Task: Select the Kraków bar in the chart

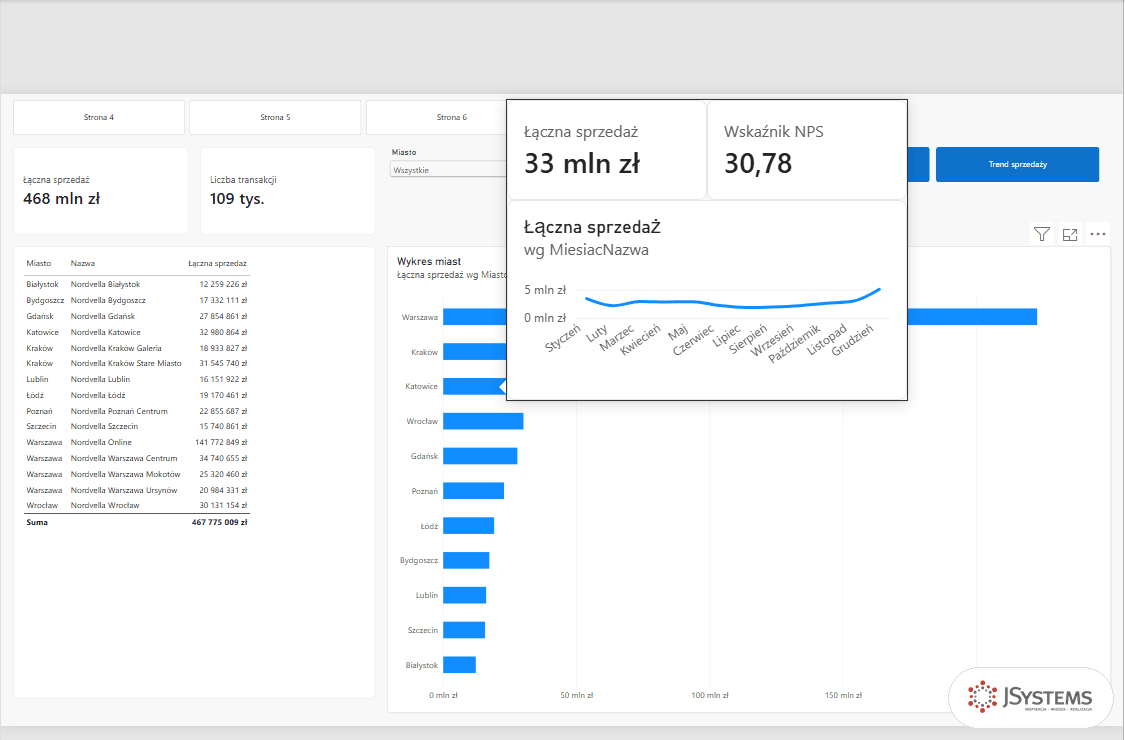Action: pyautogui.click(x=474, y=352)
